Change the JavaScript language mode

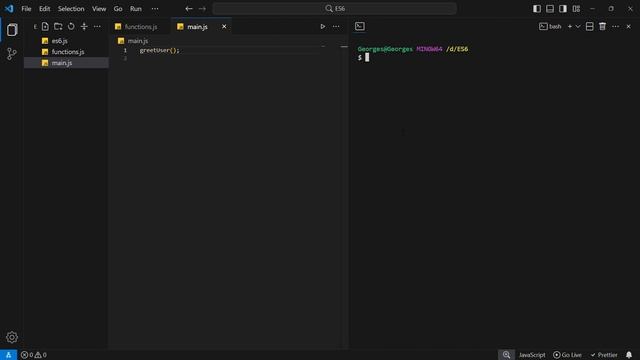(x=532, y=355)
